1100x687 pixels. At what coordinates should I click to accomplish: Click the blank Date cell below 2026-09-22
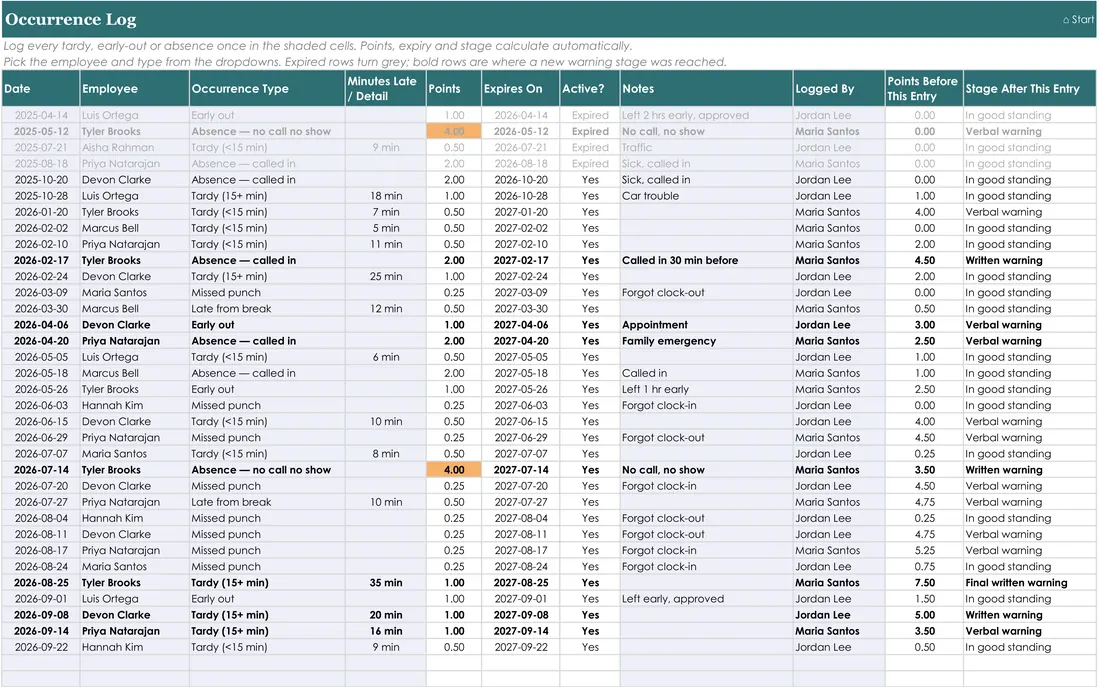coord(41,664)
